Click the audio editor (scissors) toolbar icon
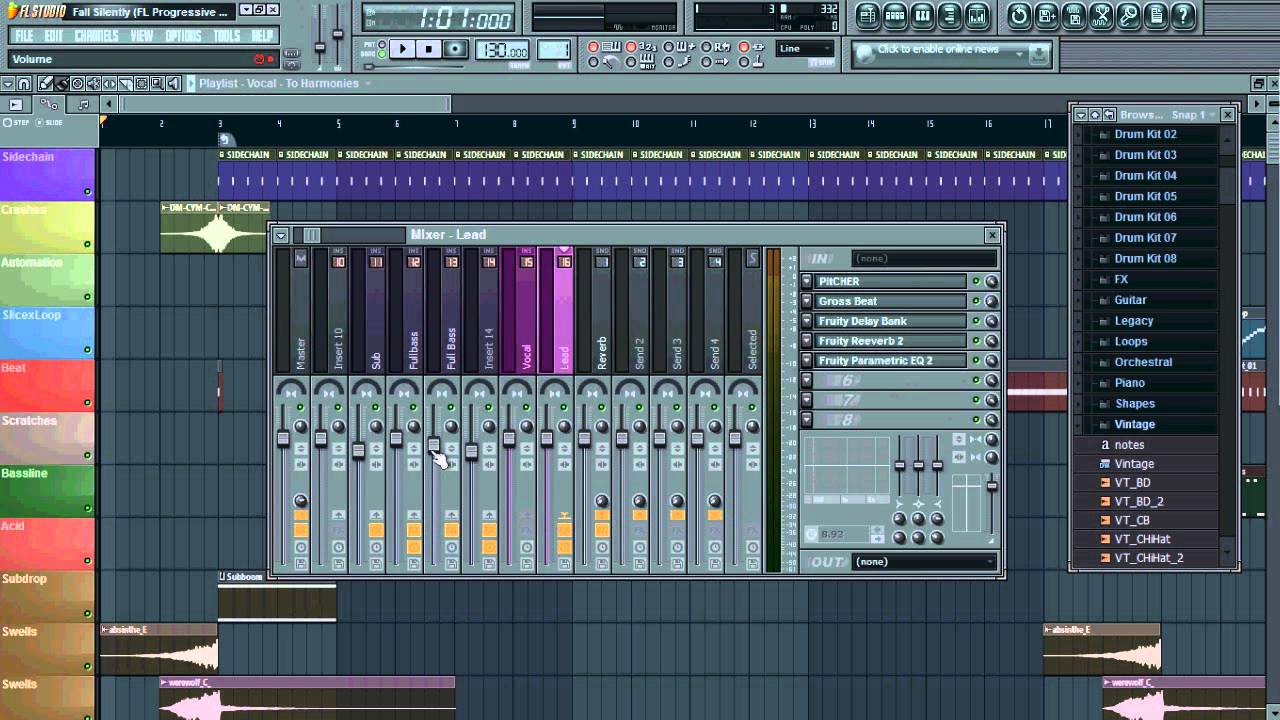The width and height of the screenshot is (1280, 720). coord(1101,15)
